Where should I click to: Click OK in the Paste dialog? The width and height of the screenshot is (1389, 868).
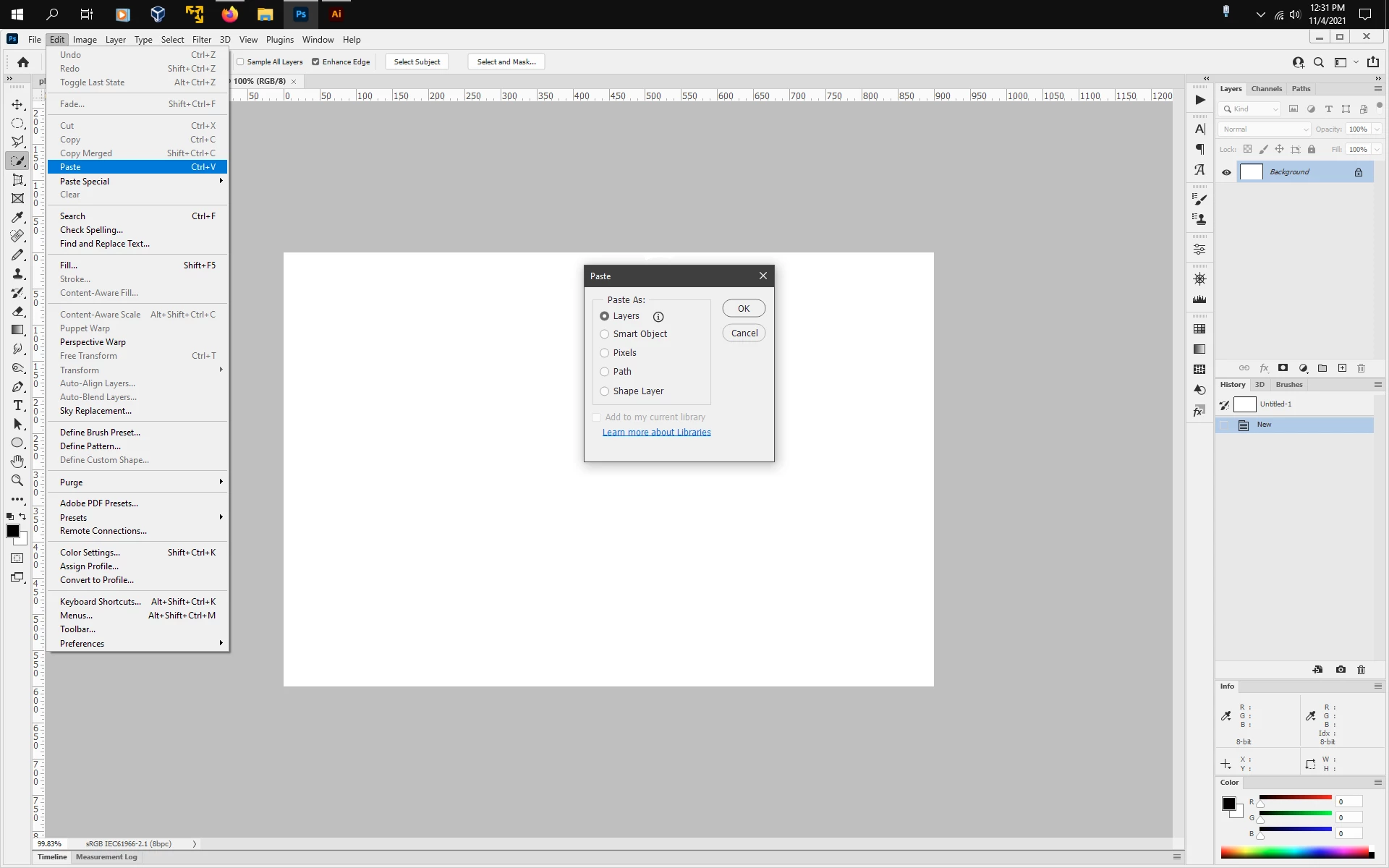[743, 309]
